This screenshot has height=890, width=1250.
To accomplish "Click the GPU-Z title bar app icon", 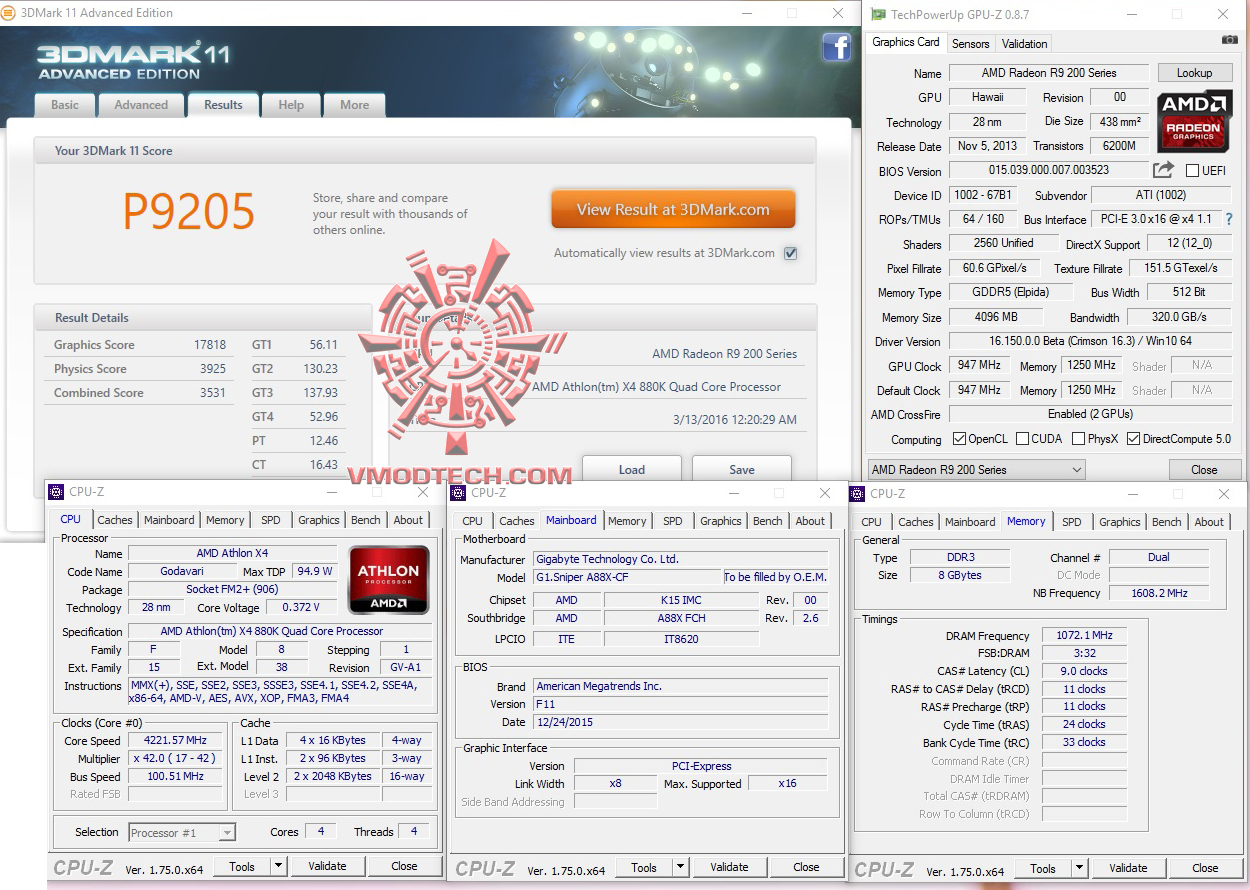I will click(878, 14).
